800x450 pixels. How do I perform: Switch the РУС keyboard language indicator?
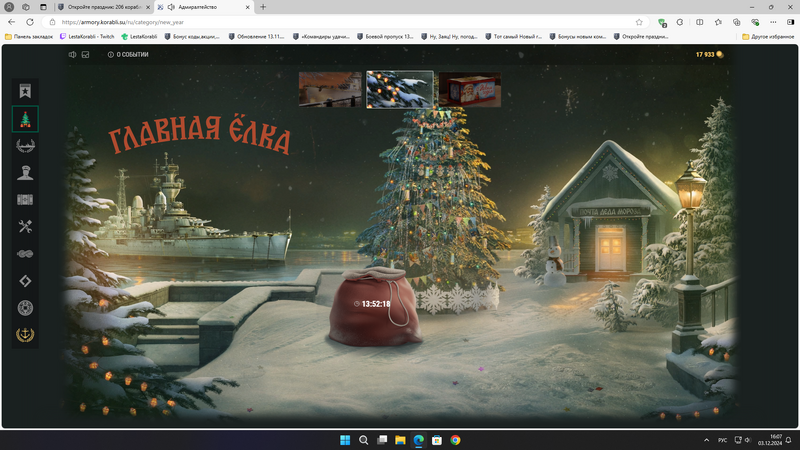(722, 440)
